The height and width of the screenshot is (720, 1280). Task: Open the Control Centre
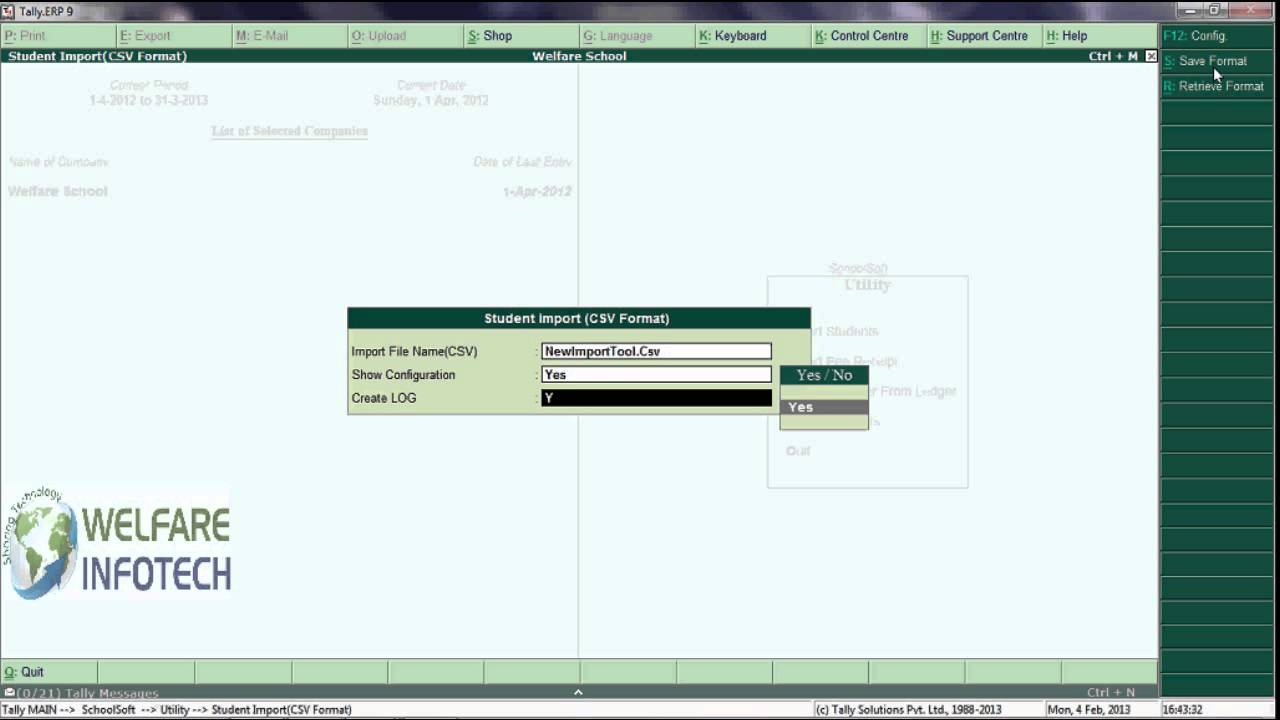point(869,36)
